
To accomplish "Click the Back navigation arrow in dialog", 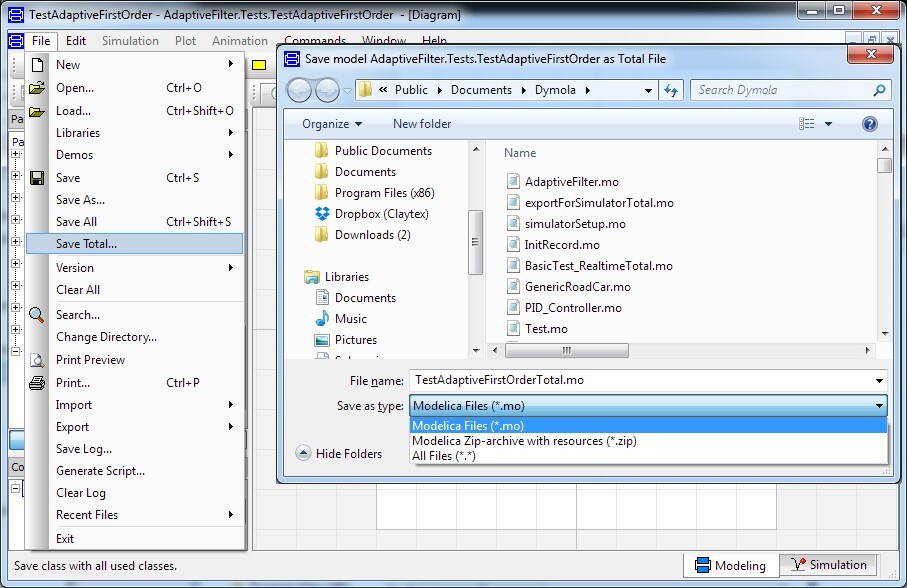I will [299, 90].
